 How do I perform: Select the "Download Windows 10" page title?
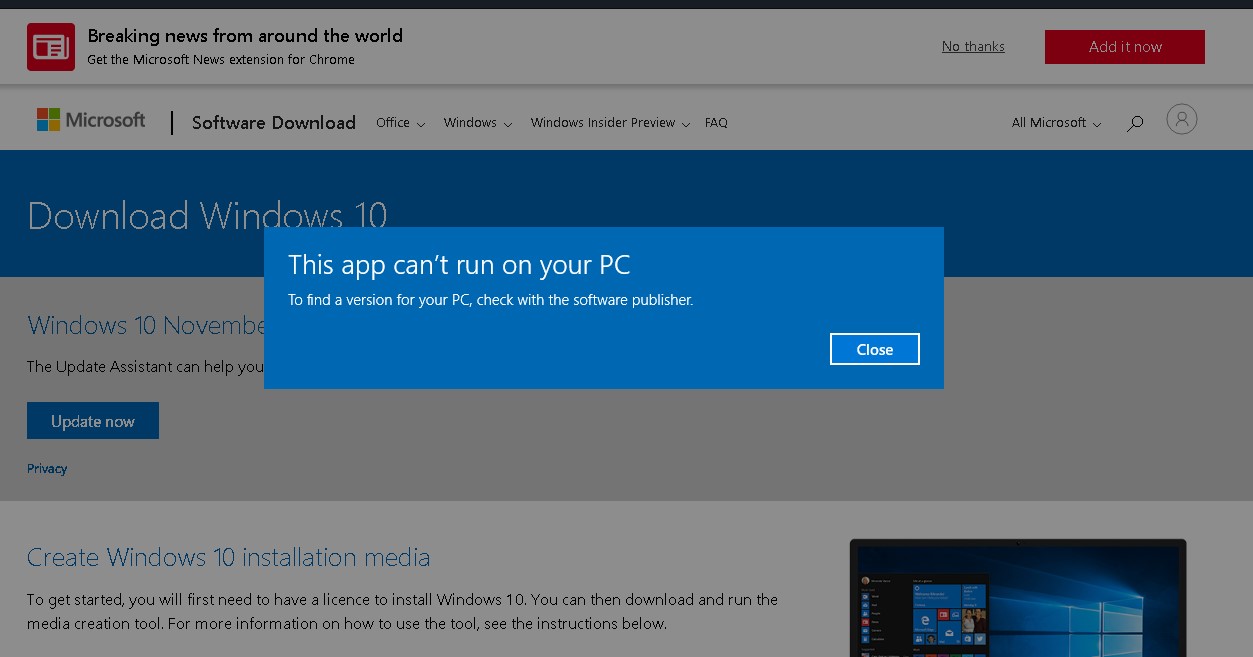coord(207,216)
